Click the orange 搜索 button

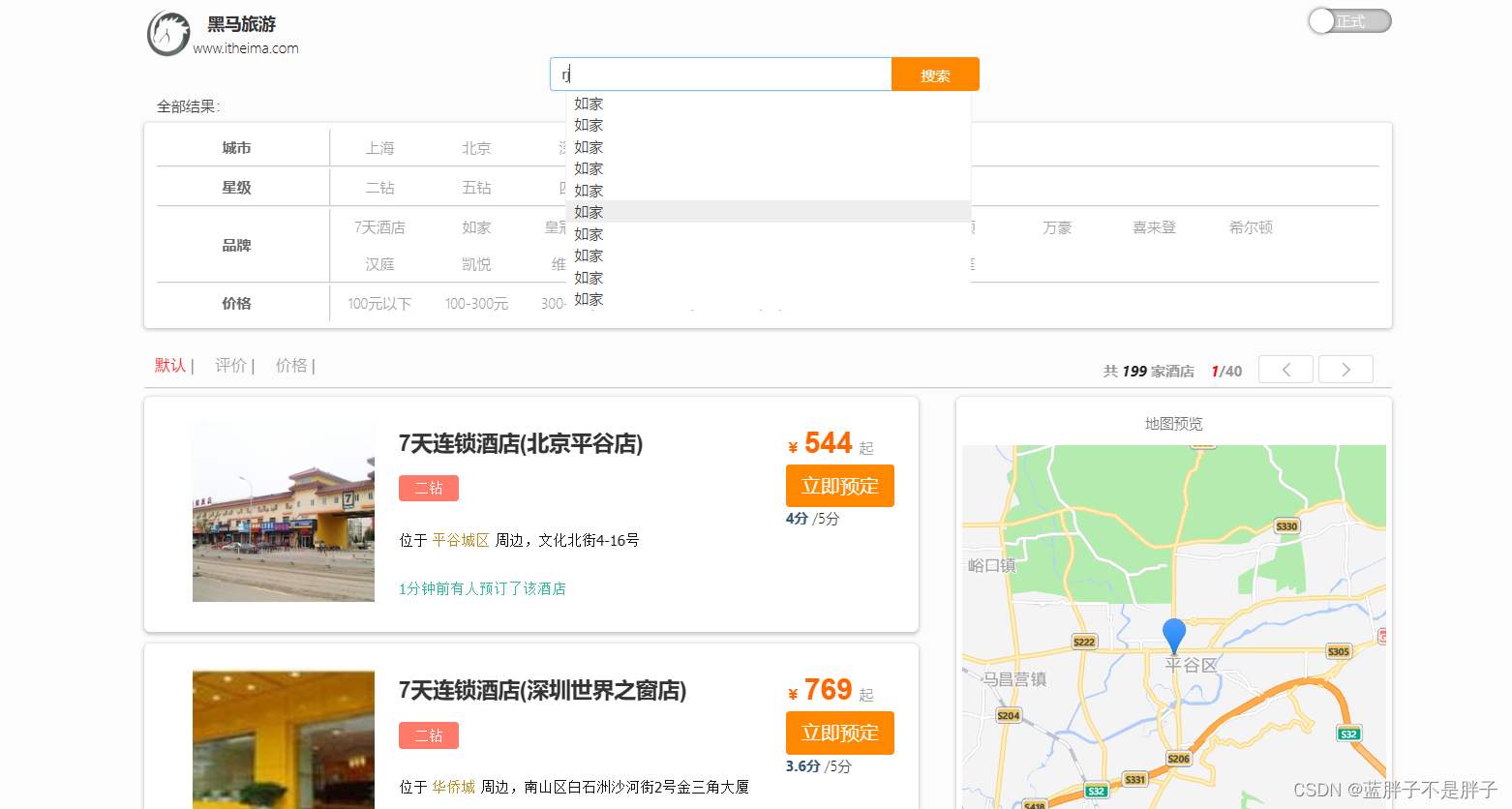point(935,75)
